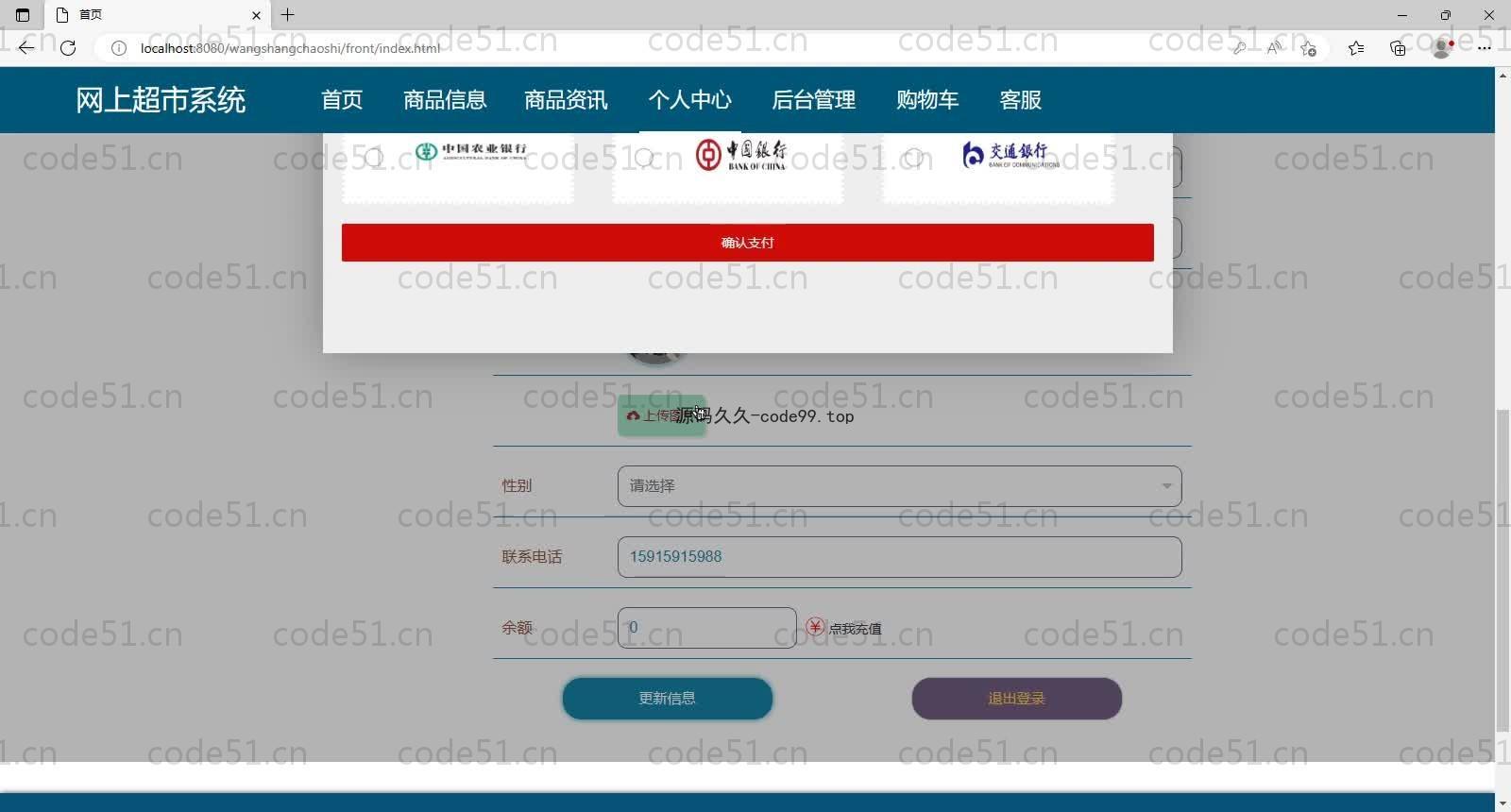Image resolution: width=1511 pixels, height=812 pixels.
Task: Reload the page with the refresh icon
Action: point(68,47)
